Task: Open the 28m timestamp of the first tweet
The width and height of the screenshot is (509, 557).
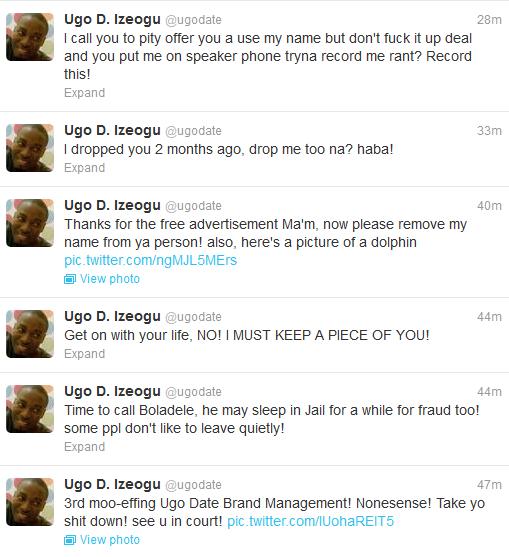Action: tap(489, 20)
